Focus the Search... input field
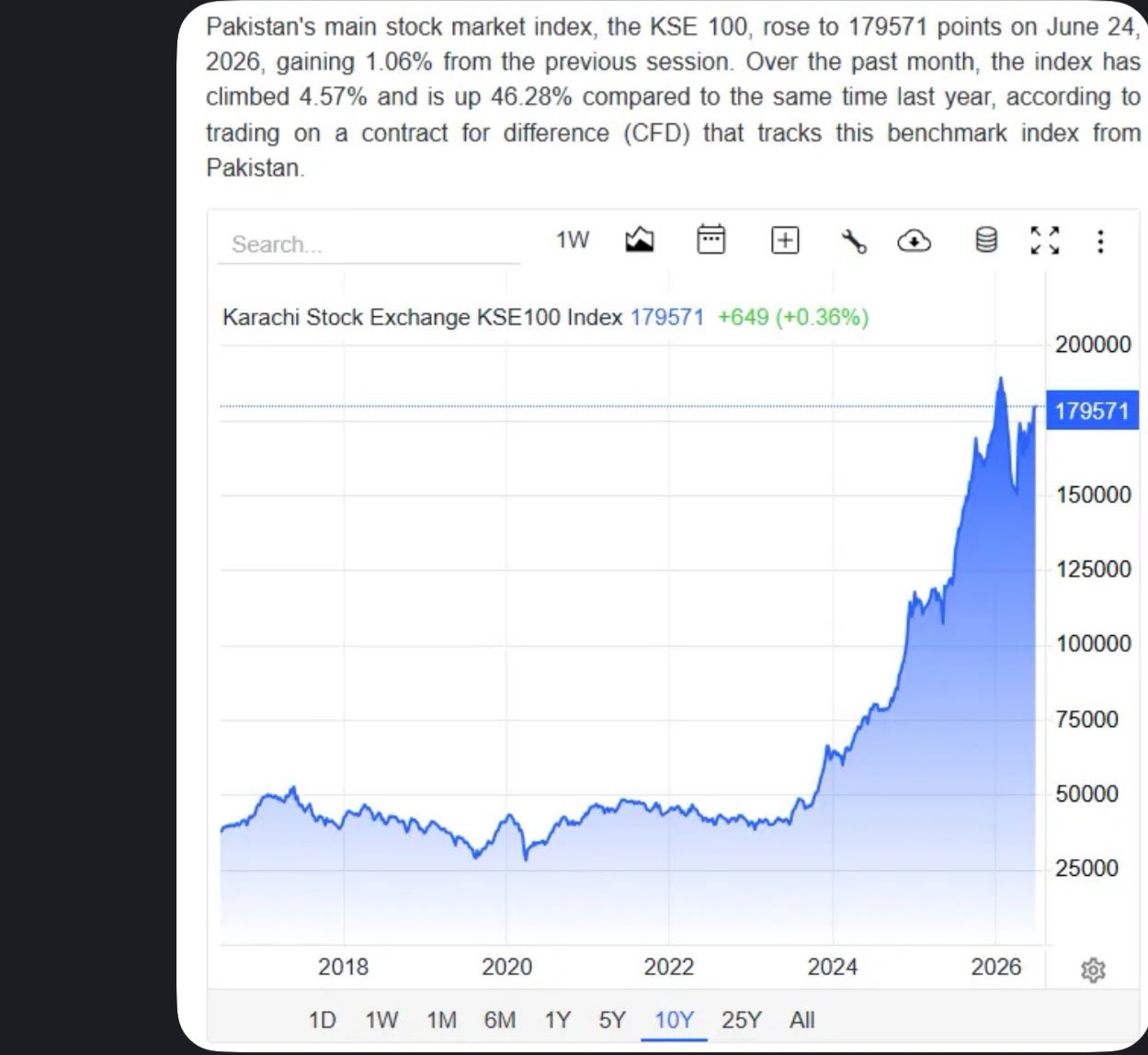1148x1055 pixels. point(369,244)
